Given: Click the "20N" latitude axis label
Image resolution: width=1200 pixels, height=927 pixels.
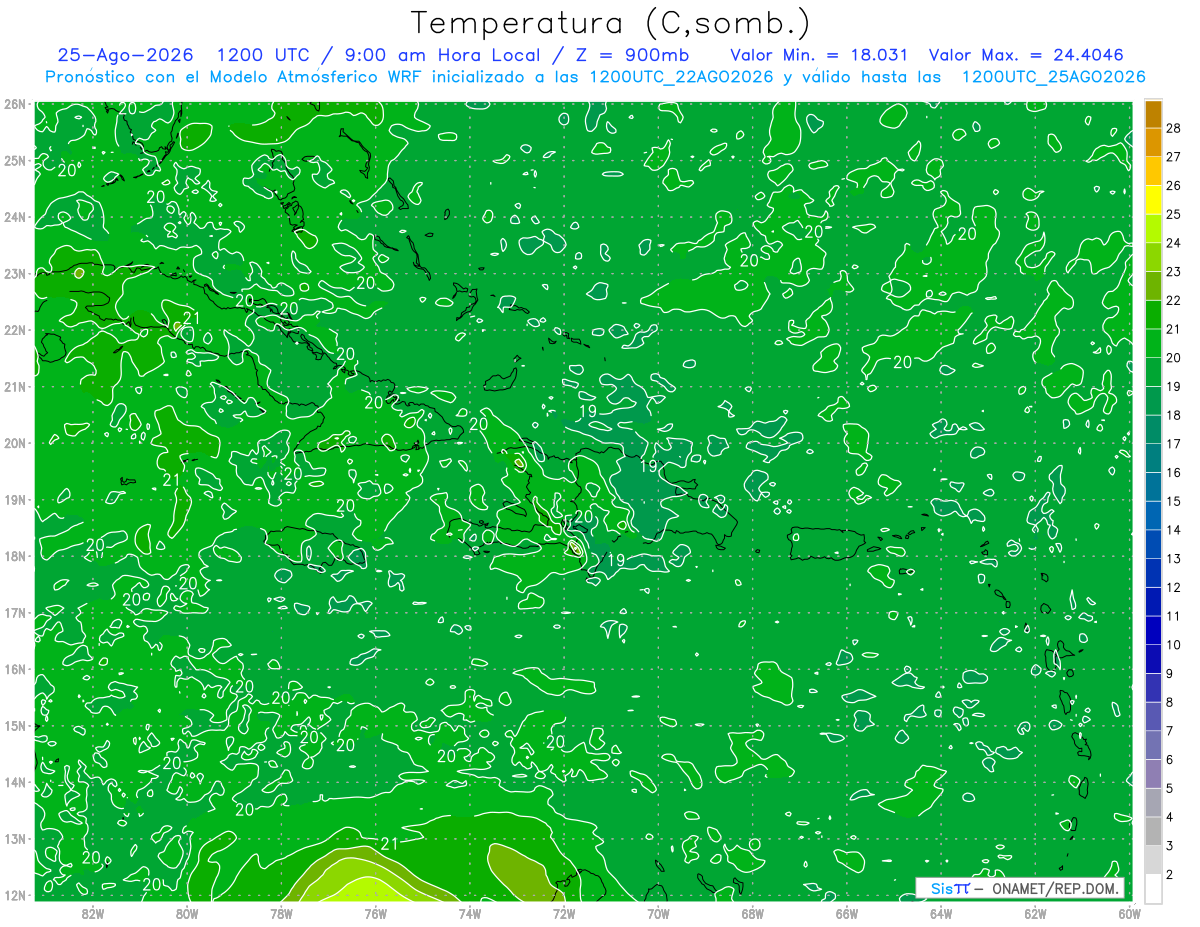Looking at the screenshot, I should coord(14,443).
